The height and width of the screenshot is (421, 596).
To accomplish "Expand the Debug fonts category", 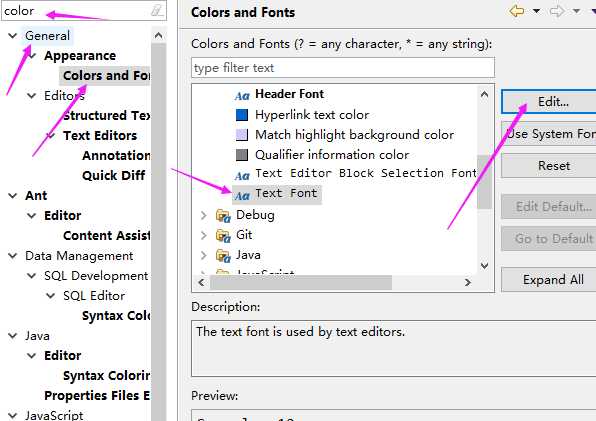I will [204, 215].
